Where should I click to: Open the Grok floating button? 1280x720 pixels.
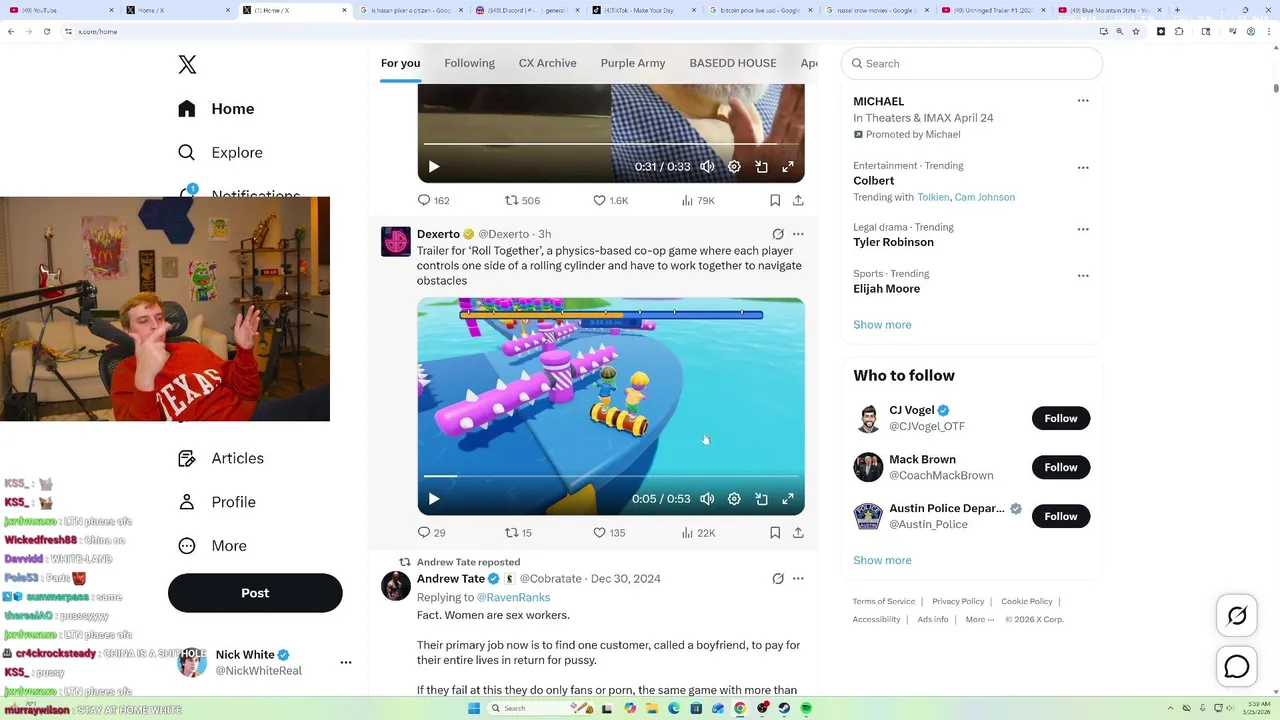click(x=1237, y=616)
